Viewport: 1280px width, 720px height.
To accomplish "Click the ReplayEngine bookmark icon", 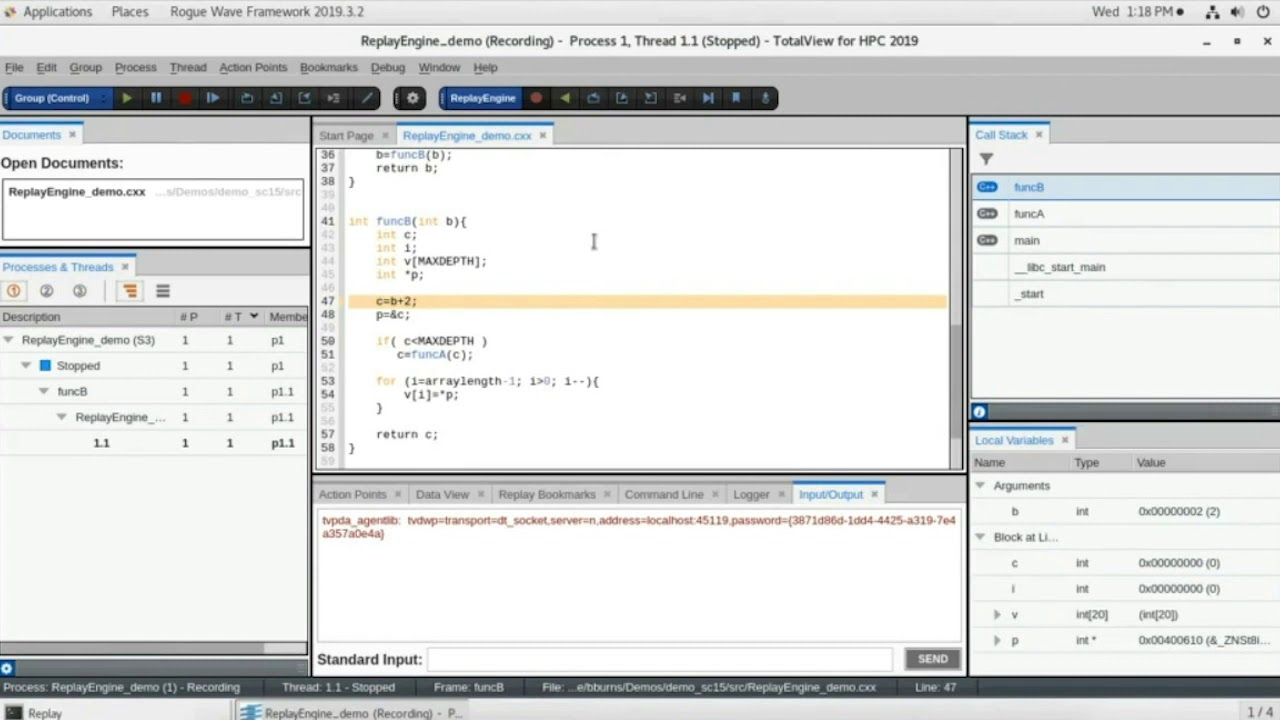I will [736, 98].
